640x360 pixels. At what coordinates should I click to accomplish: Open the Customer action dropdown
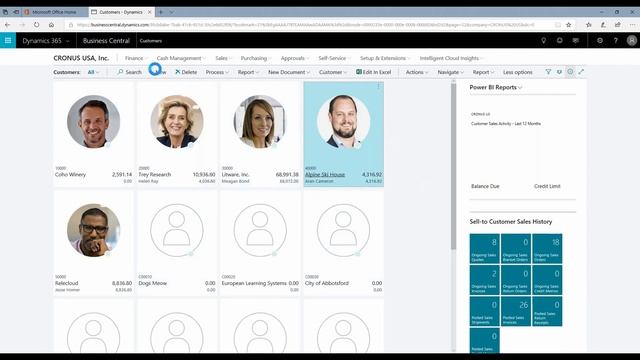pyautogui.click(x=333, y=72)
